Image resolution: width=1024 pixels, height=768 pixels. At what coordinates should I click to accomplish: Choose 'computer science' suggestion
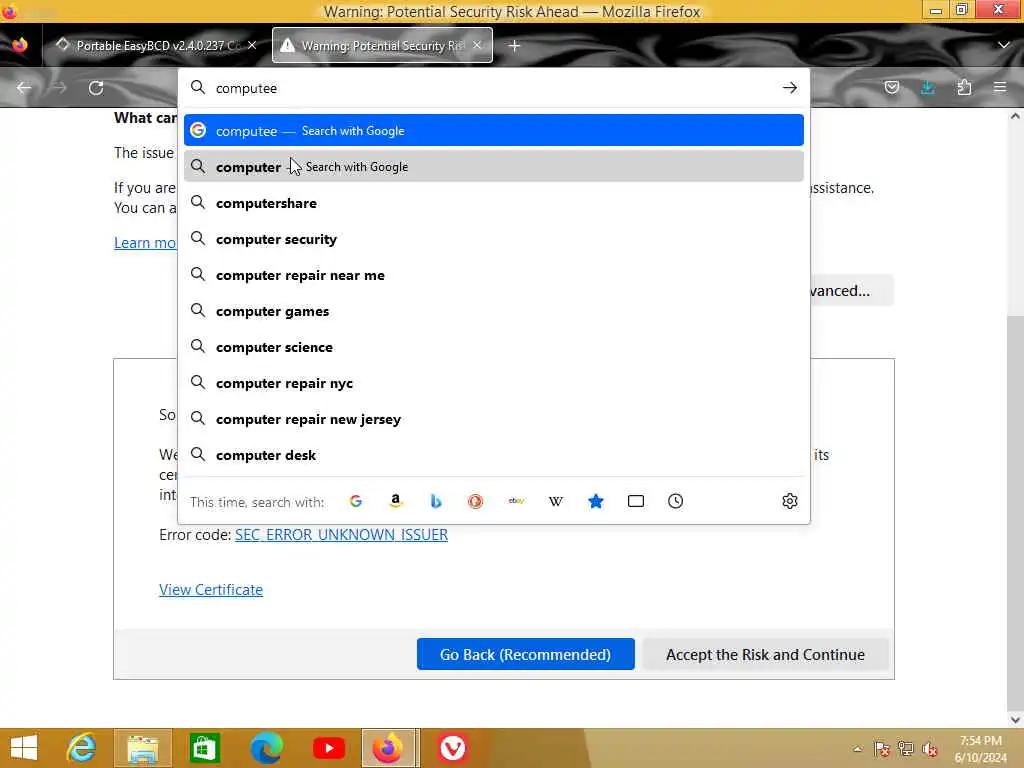(x=494, y=347)
